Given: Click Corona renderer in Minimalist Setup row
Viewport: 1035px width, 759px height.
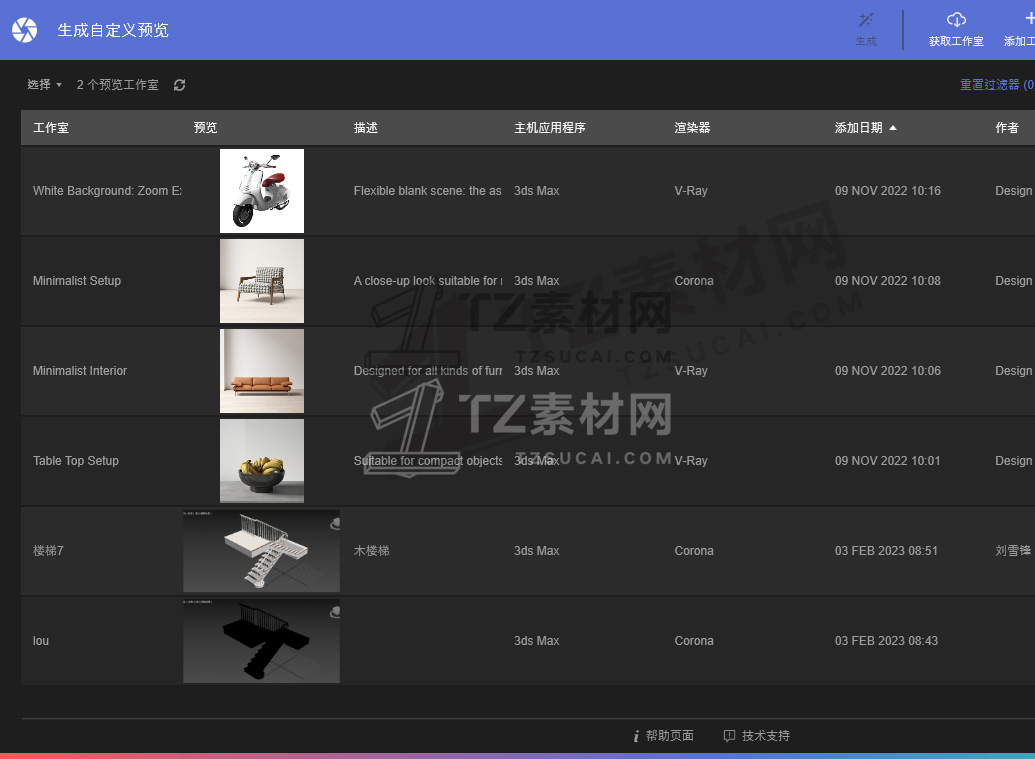Looking at the screenshot, I should (x=694, y=280).
